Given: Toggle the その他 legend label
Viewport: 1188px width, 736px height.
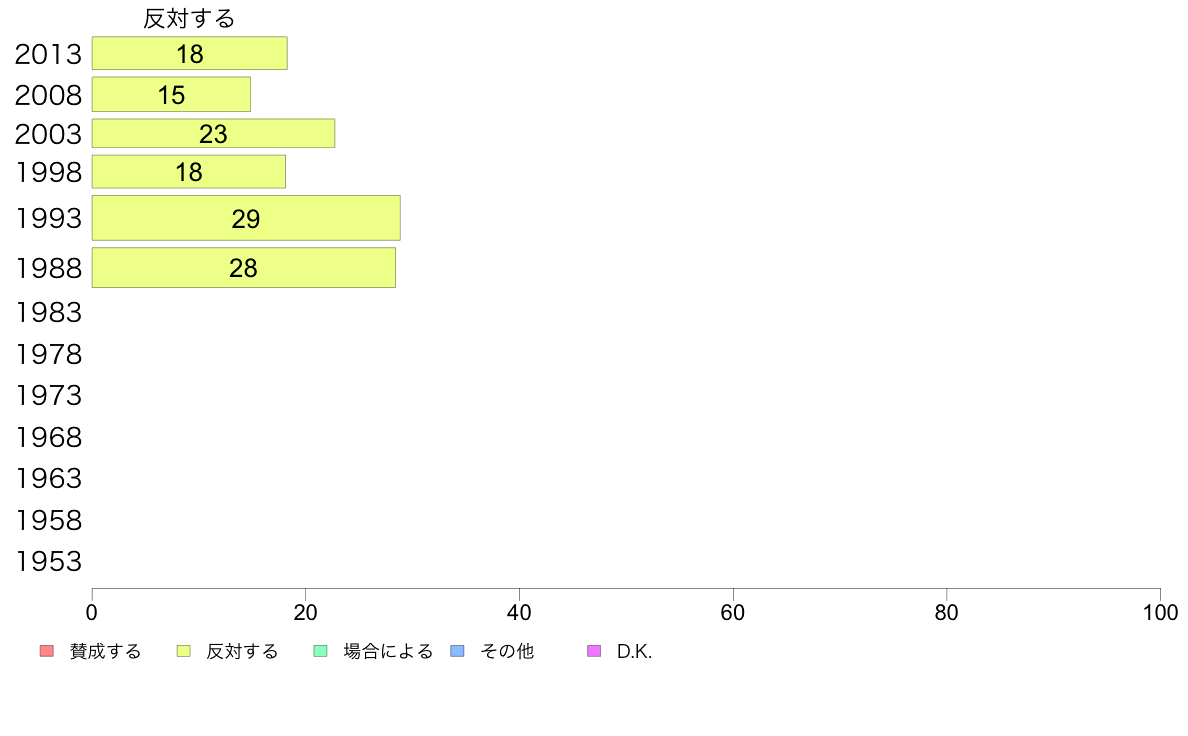Looking at the screenshot, I should (x=507, y=651).
